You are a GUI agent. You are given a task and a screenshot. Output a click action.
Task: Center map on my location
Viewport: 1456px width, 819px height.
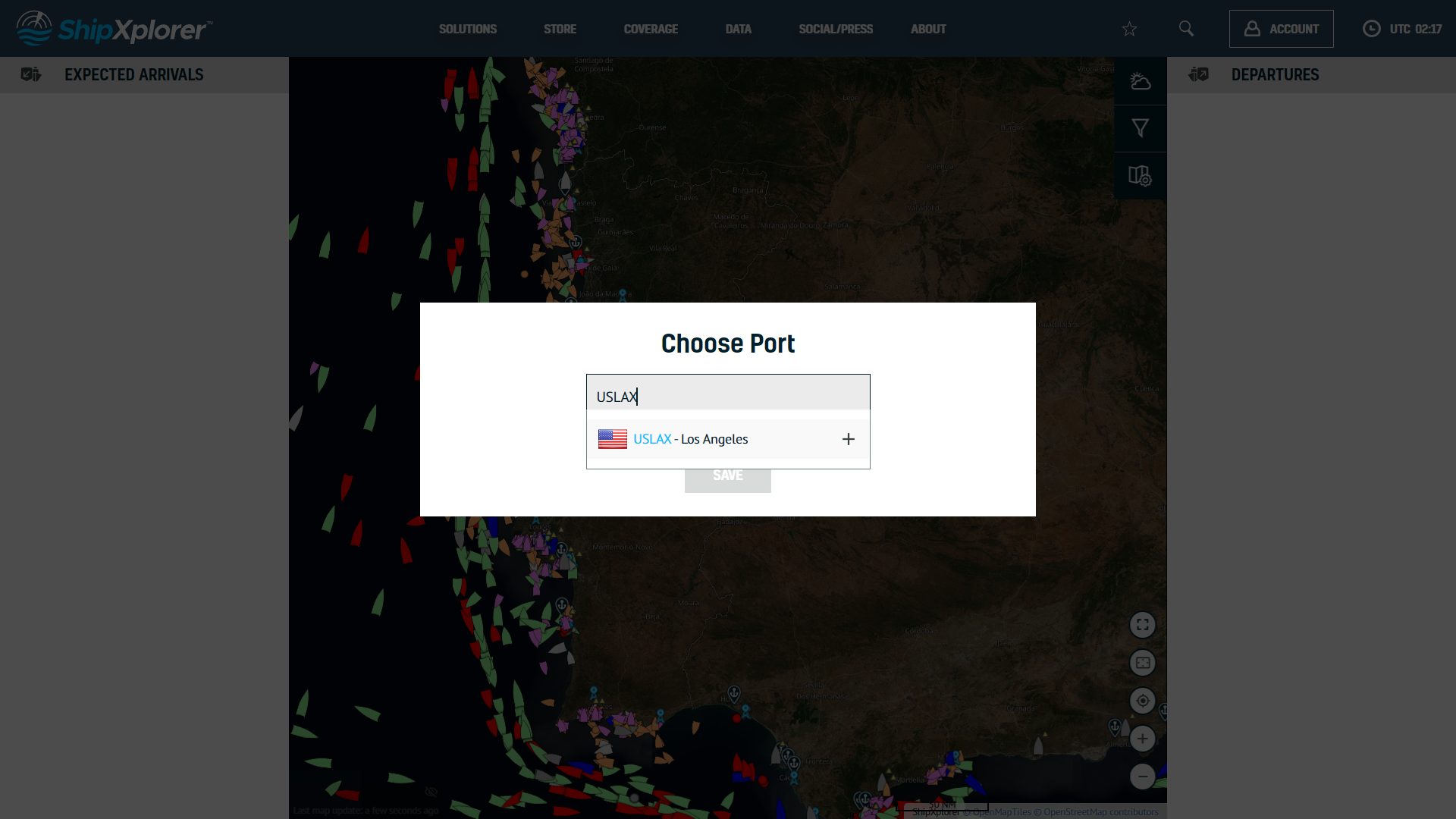point(1142,701)
